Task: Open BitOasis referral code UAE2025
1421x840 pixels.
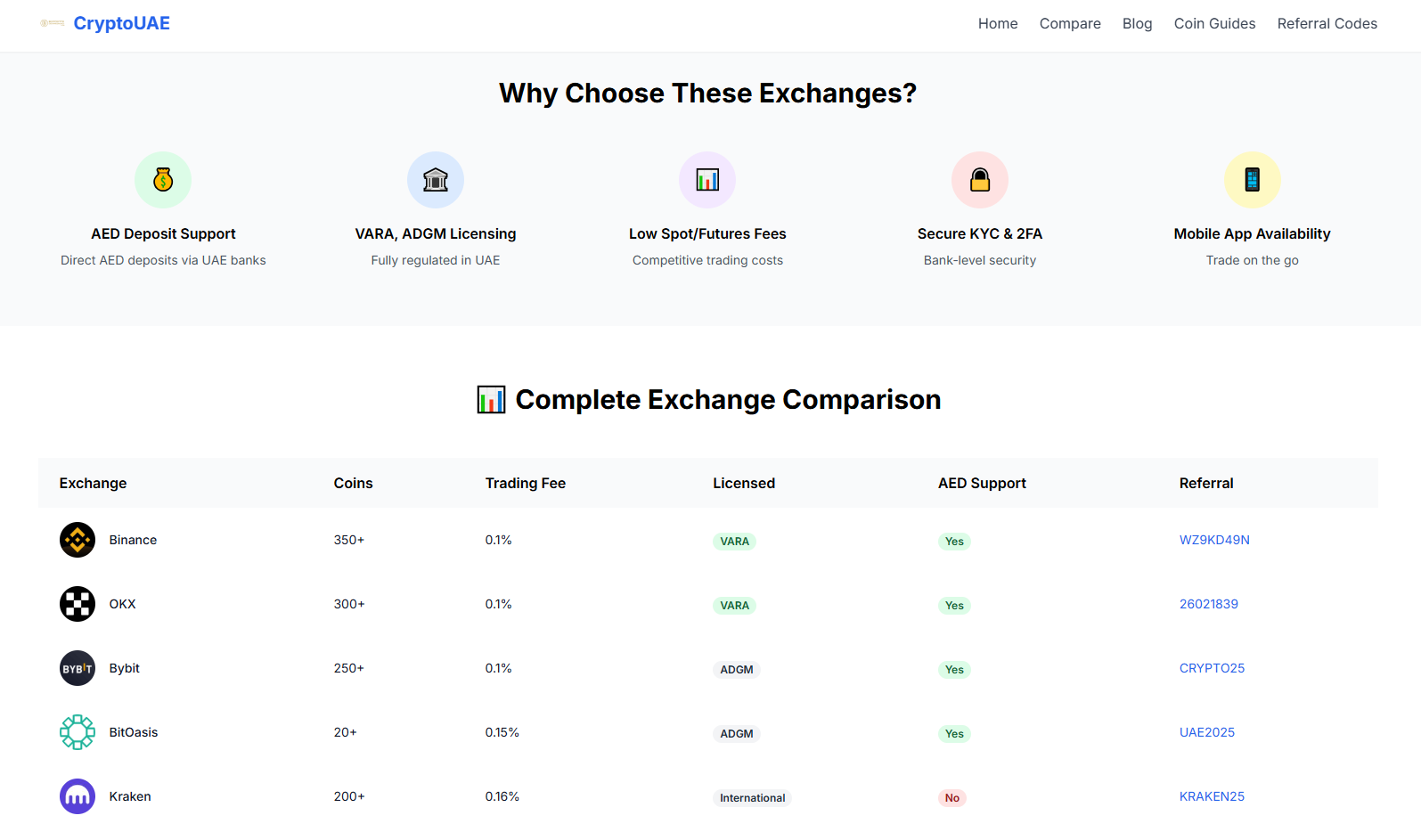Action: [1207, 732]
